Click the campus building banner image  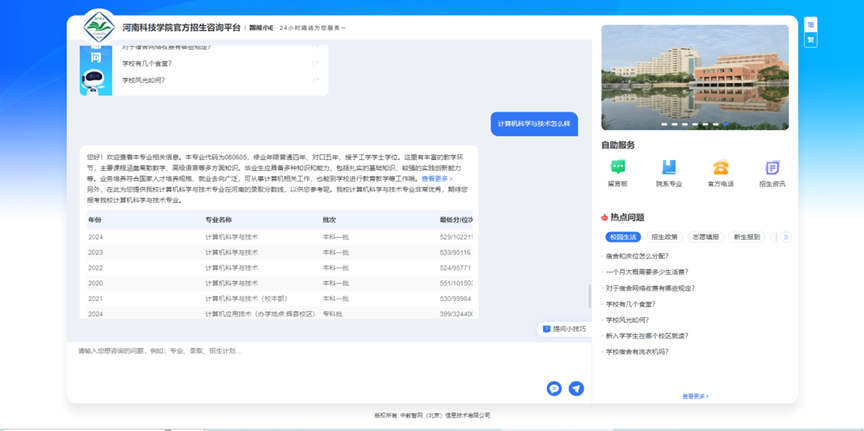pos(695,77)
